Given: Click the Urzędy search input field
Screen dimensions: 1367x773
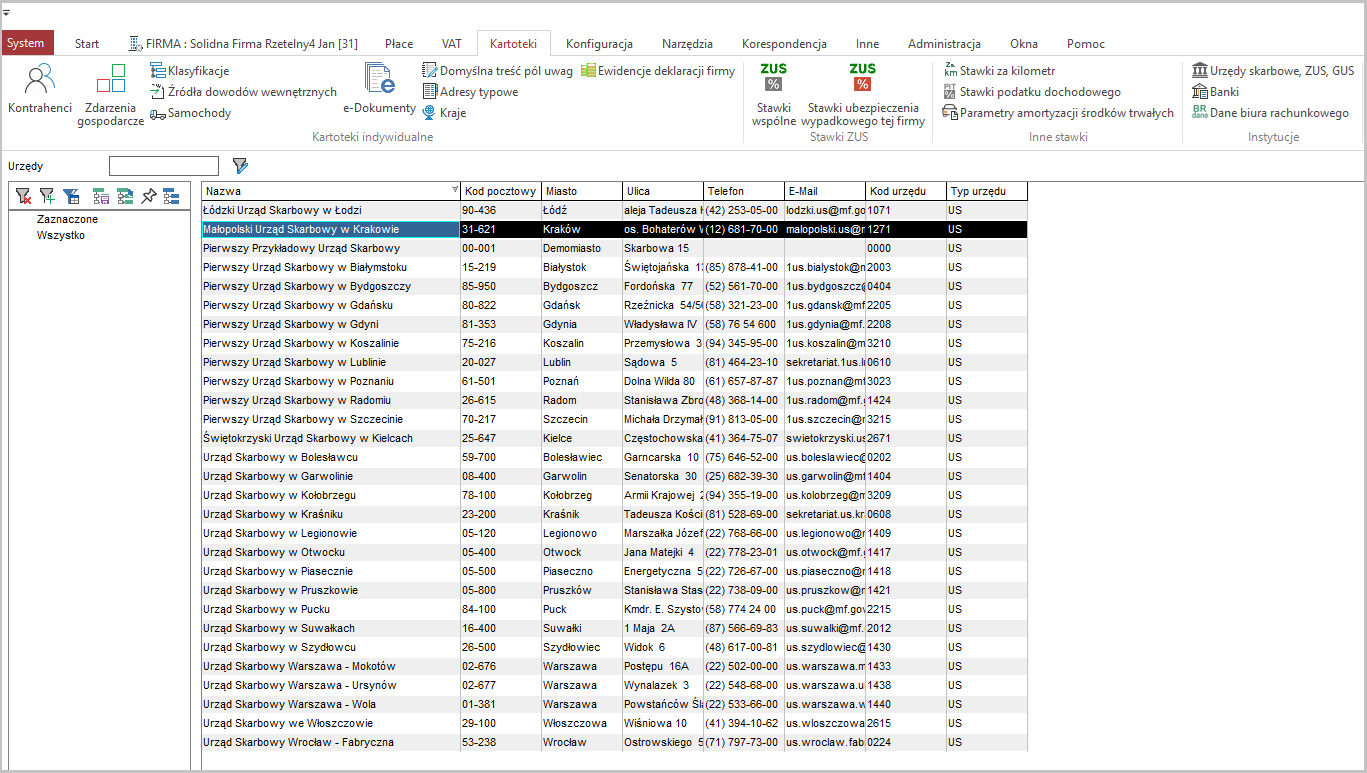Looking at the screenshot, I should coord(164,166).
